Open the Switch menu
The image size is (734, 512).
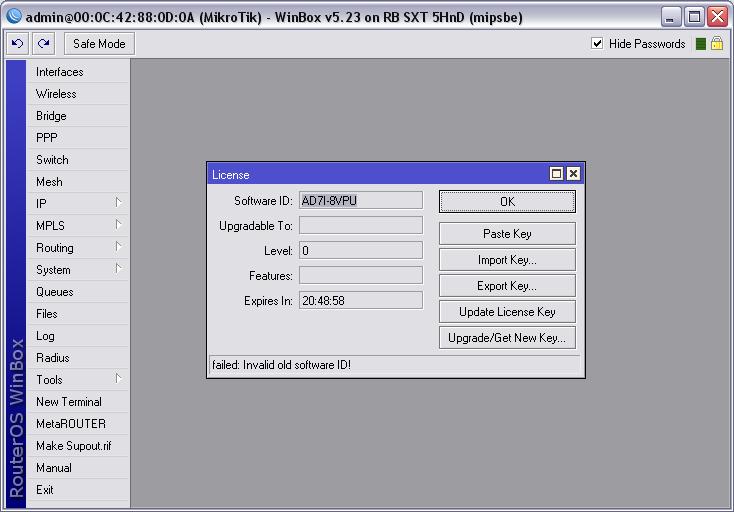pyautogui.click(x=78, y=160)
